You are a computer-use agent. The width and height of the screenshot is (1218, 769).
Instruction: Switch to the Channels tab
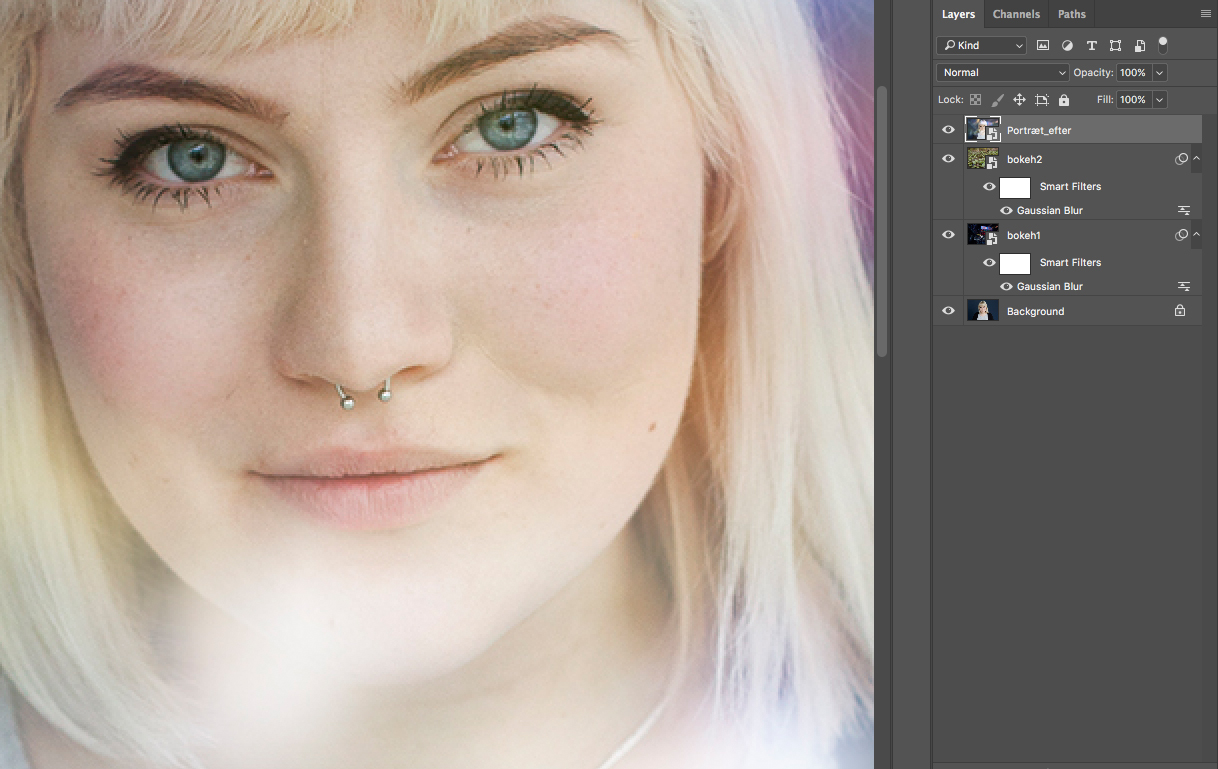click(x=1016, y=14)
